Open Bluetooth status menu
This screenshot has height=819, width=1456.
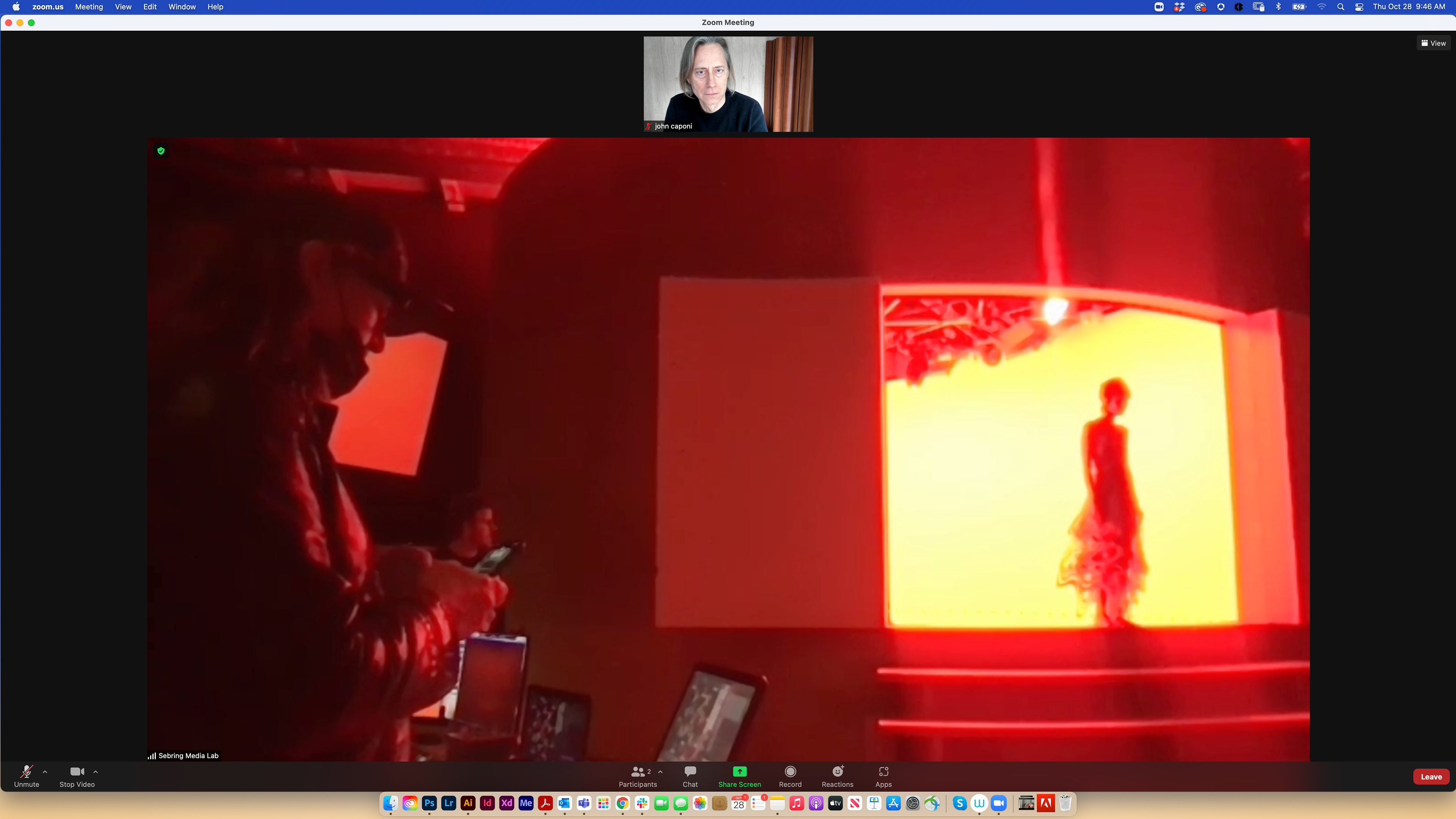pyautogui.click(x=1279, y=7)
